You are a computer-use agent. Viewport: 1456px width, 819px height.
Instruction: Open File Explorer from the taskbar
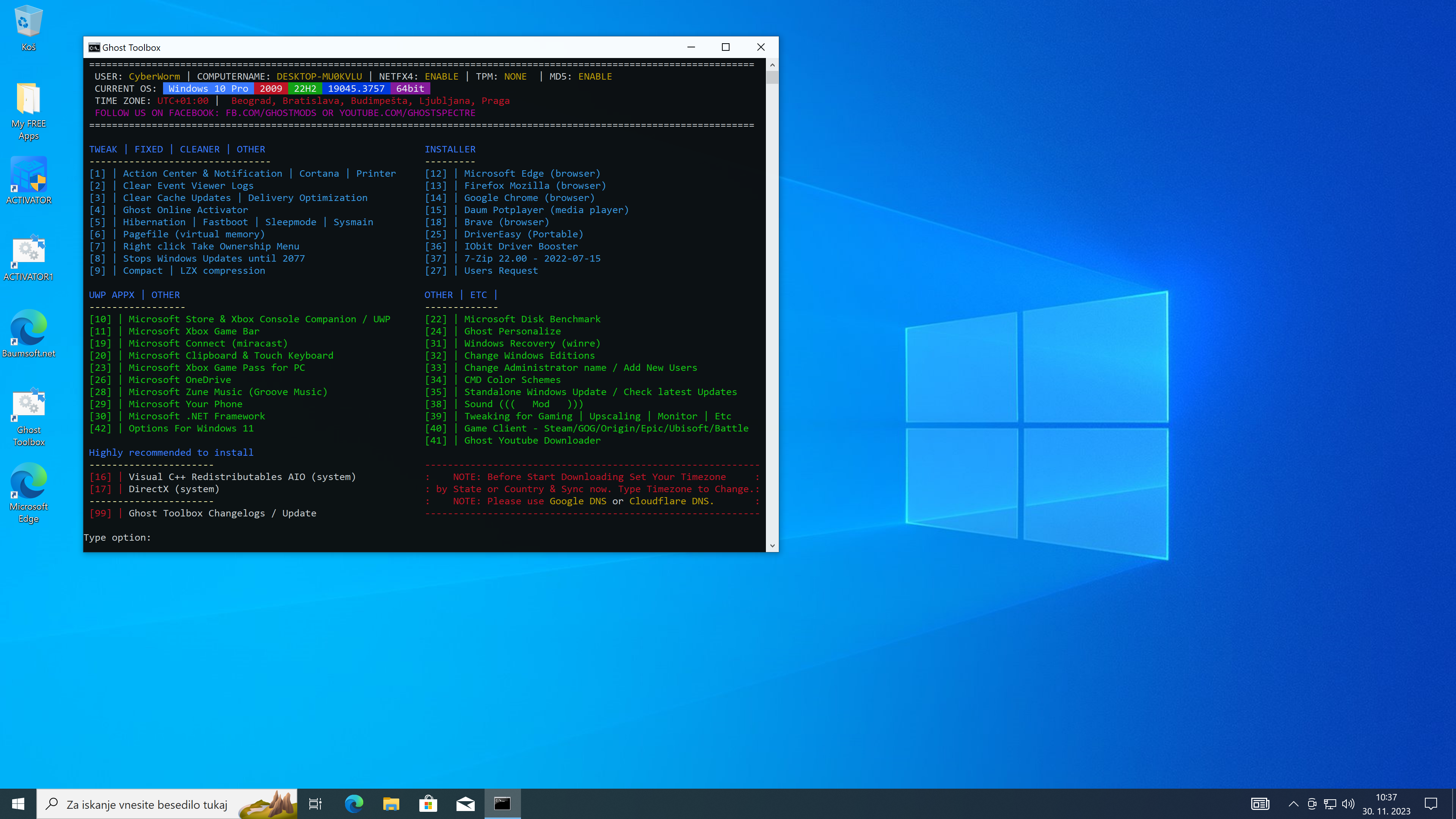391,804
